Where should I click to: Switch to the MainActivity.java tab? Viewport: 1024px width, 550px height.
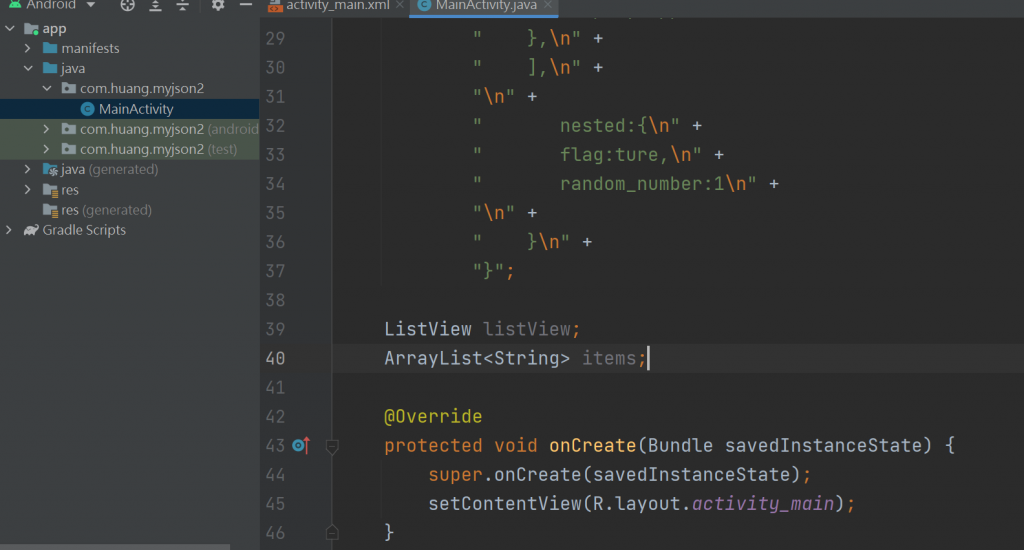click(x=486, y=5)
